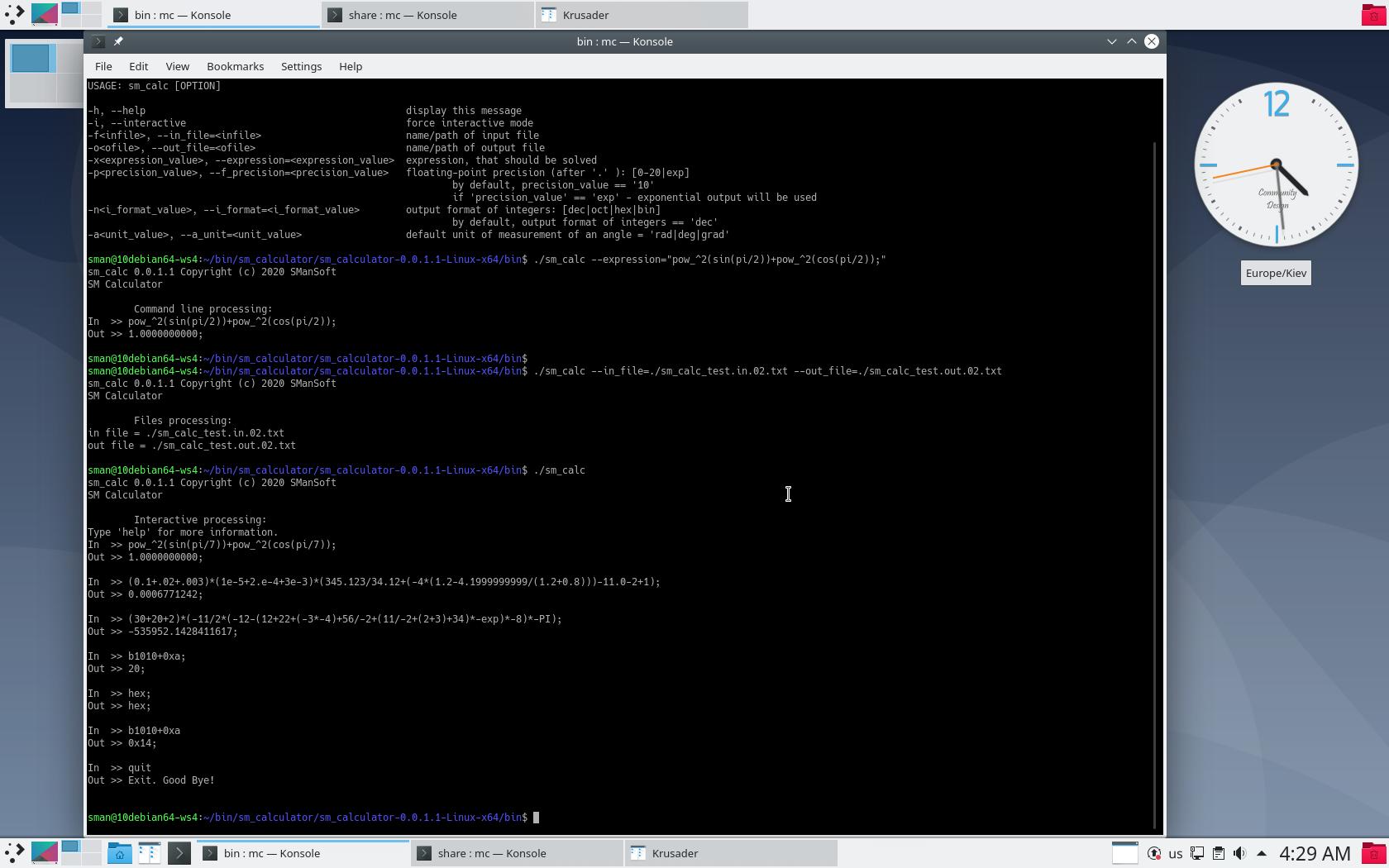Open the KDE application launcher in the top panel
Screen dimensions: 1389x868
tap(14, 14)
